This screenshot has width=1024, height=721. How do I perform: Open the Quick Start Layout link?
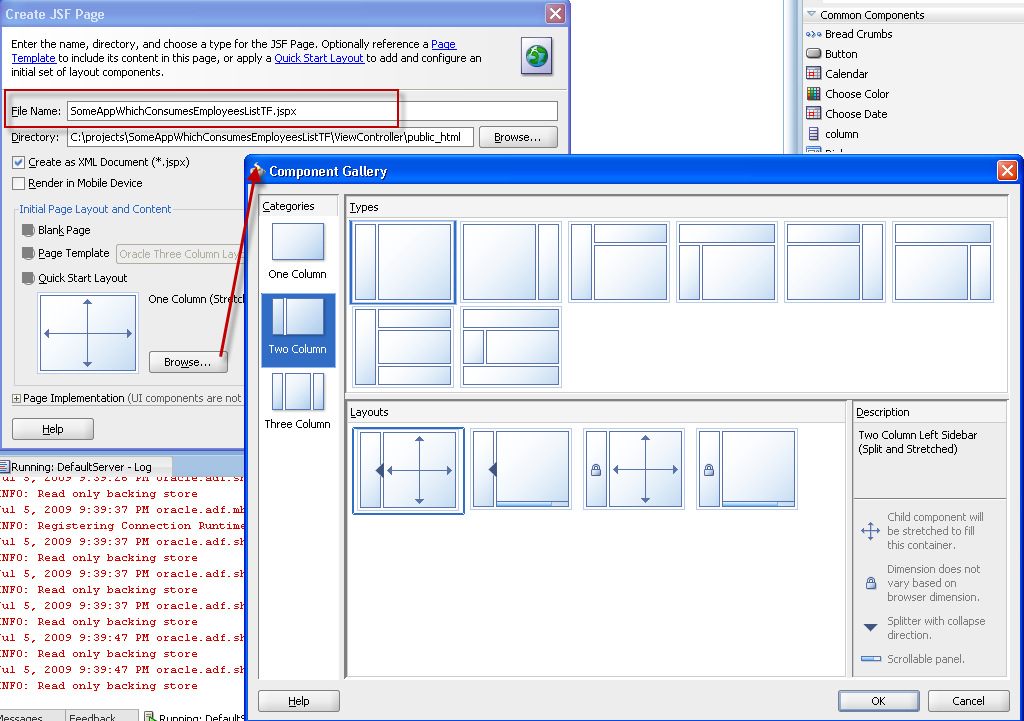(x=319, y=58)
